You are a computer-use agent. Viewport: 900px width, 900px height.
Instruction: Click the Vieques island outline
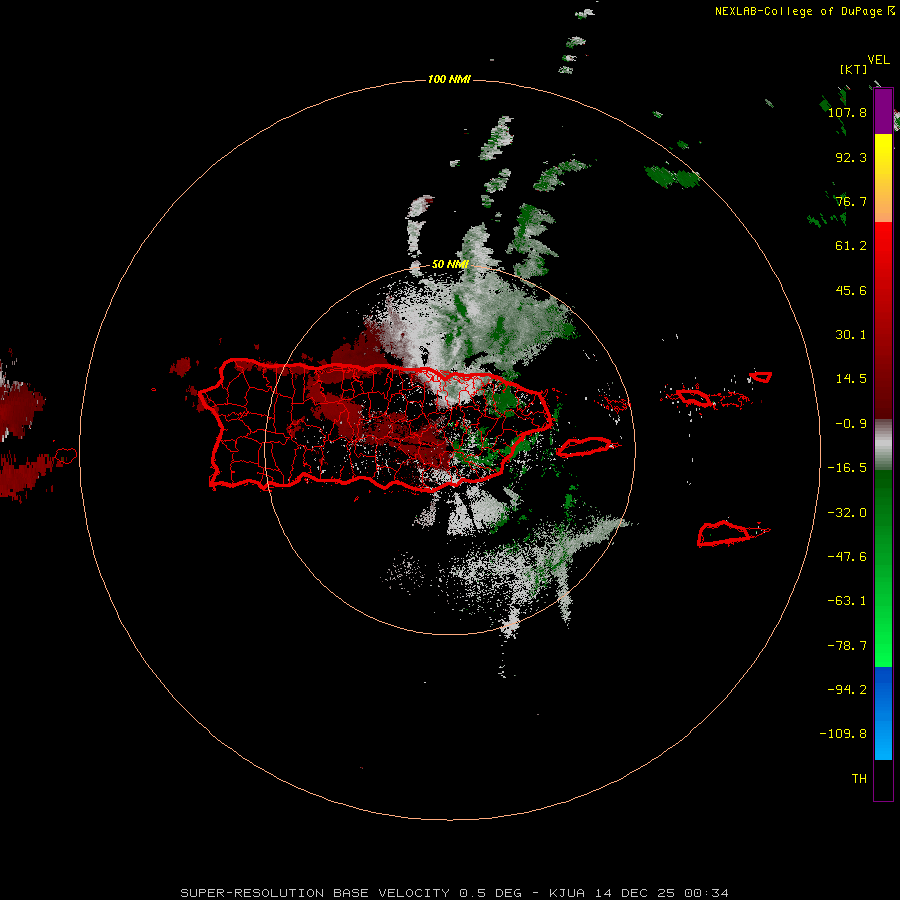tap(585, 447)
